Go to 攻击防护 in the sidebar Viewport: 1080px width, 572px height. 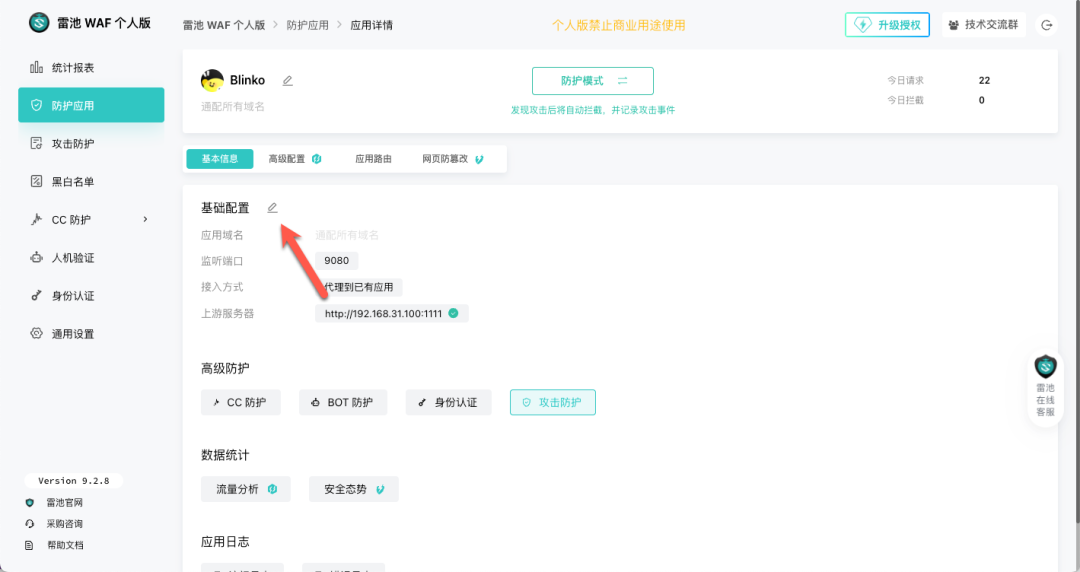coord(91,143)
